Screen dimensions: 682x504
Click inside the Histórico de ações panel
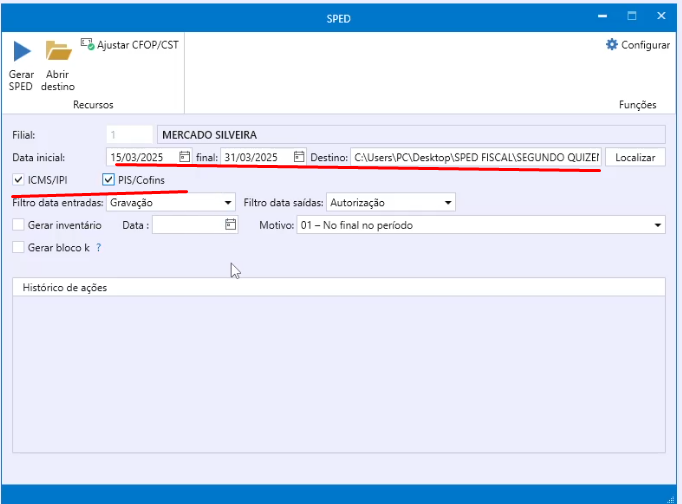[x=338, y=380]
